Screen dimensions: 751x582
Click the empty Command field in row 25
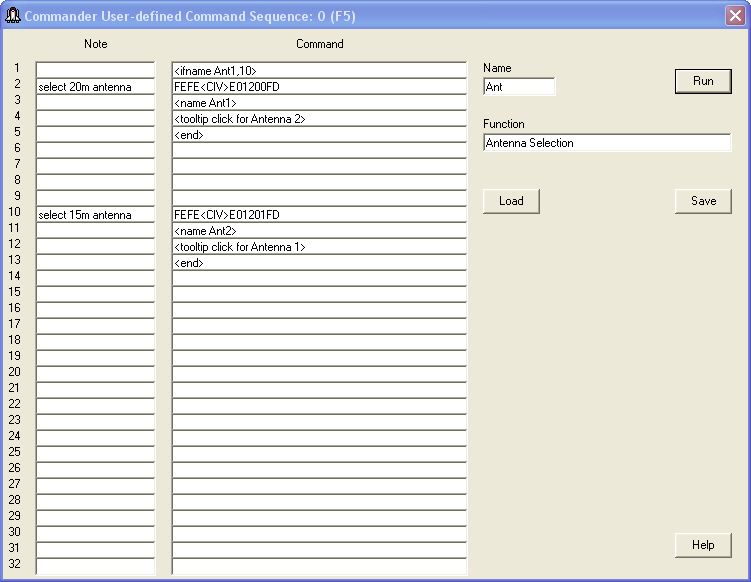pyautogui.click(x=319, y=455)
